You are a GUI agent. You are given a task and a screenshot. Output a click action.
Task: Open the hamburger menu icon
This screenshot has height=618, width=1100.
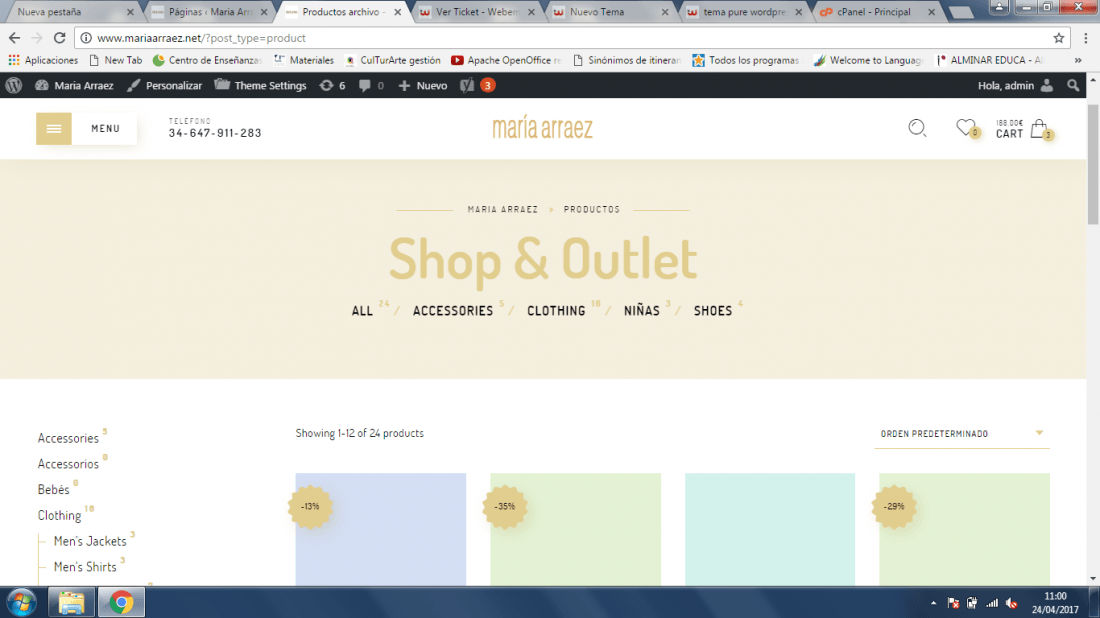coord(54,128)
